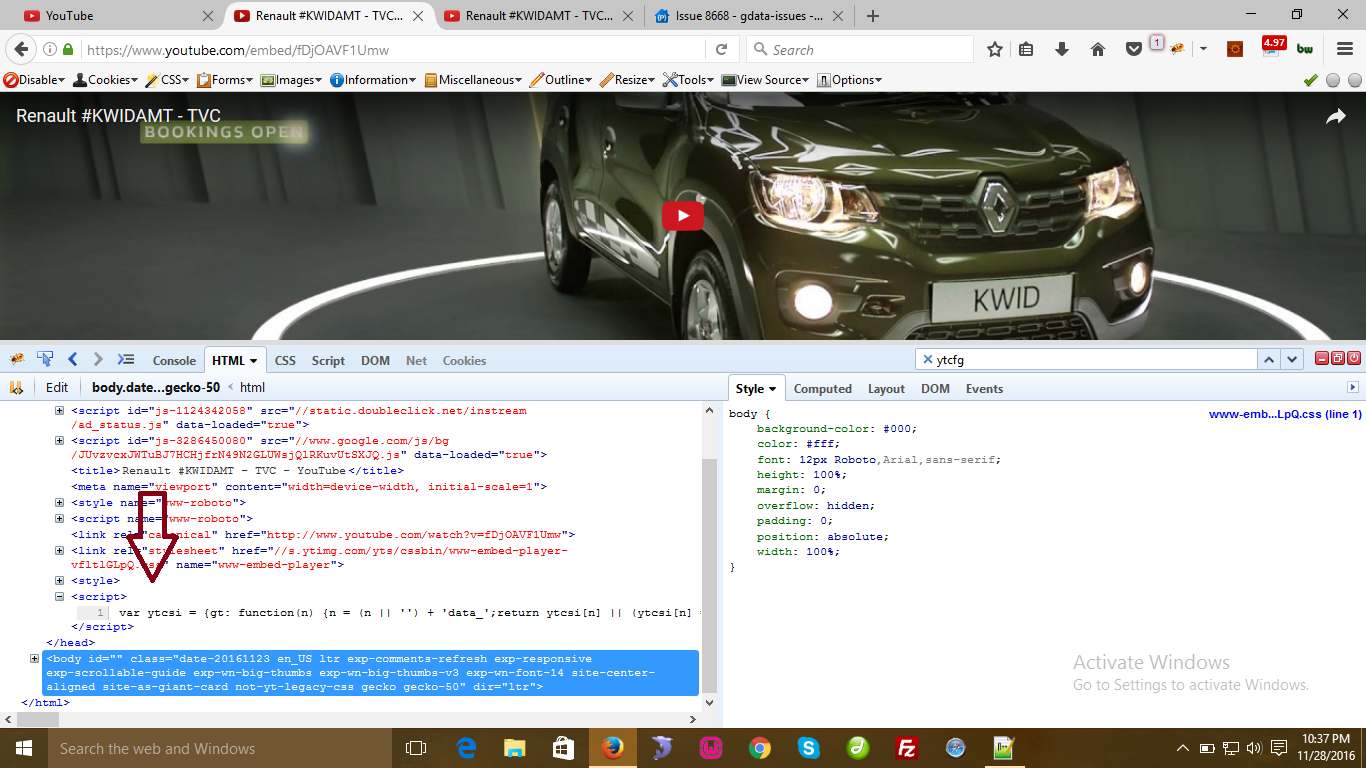Click the ytcfg search field
Image resolution: width=1366 pixels, height=768 pixels.
tap(1090, 360)
